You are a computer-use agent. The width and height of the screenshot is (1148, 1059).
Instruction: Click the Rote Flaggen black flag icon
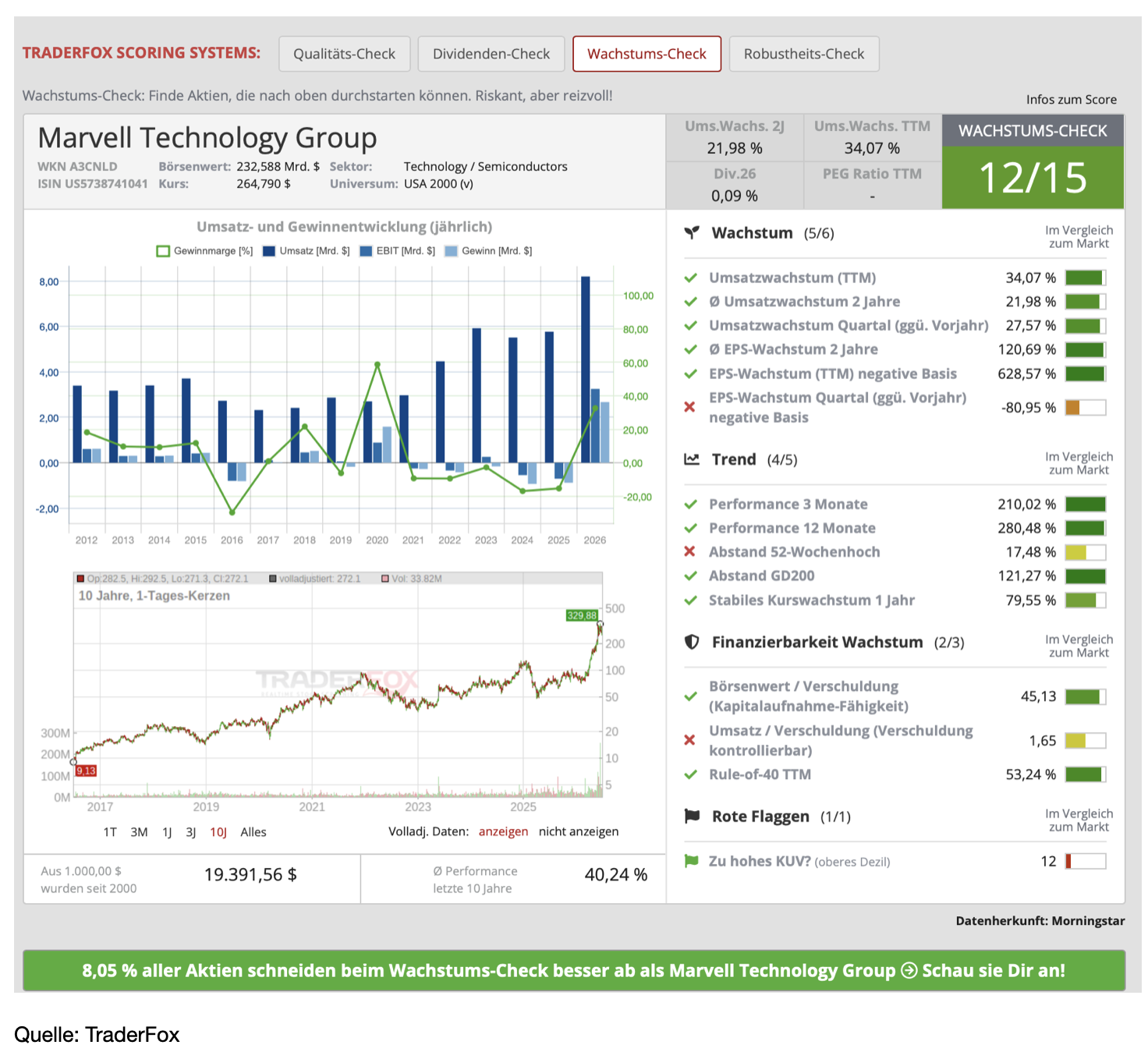tap(691, 816)
